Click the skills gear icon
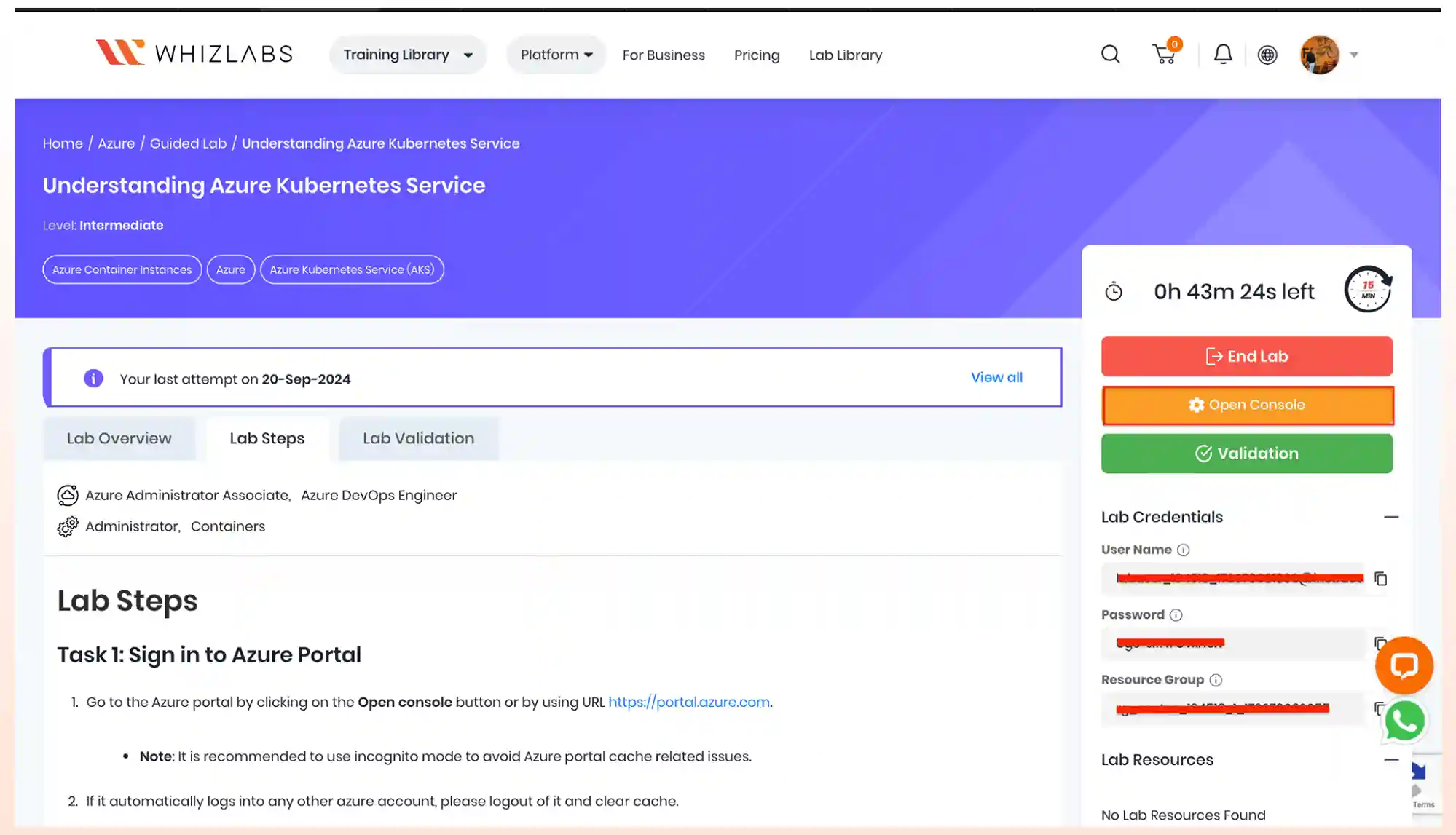 click(68, 526)
